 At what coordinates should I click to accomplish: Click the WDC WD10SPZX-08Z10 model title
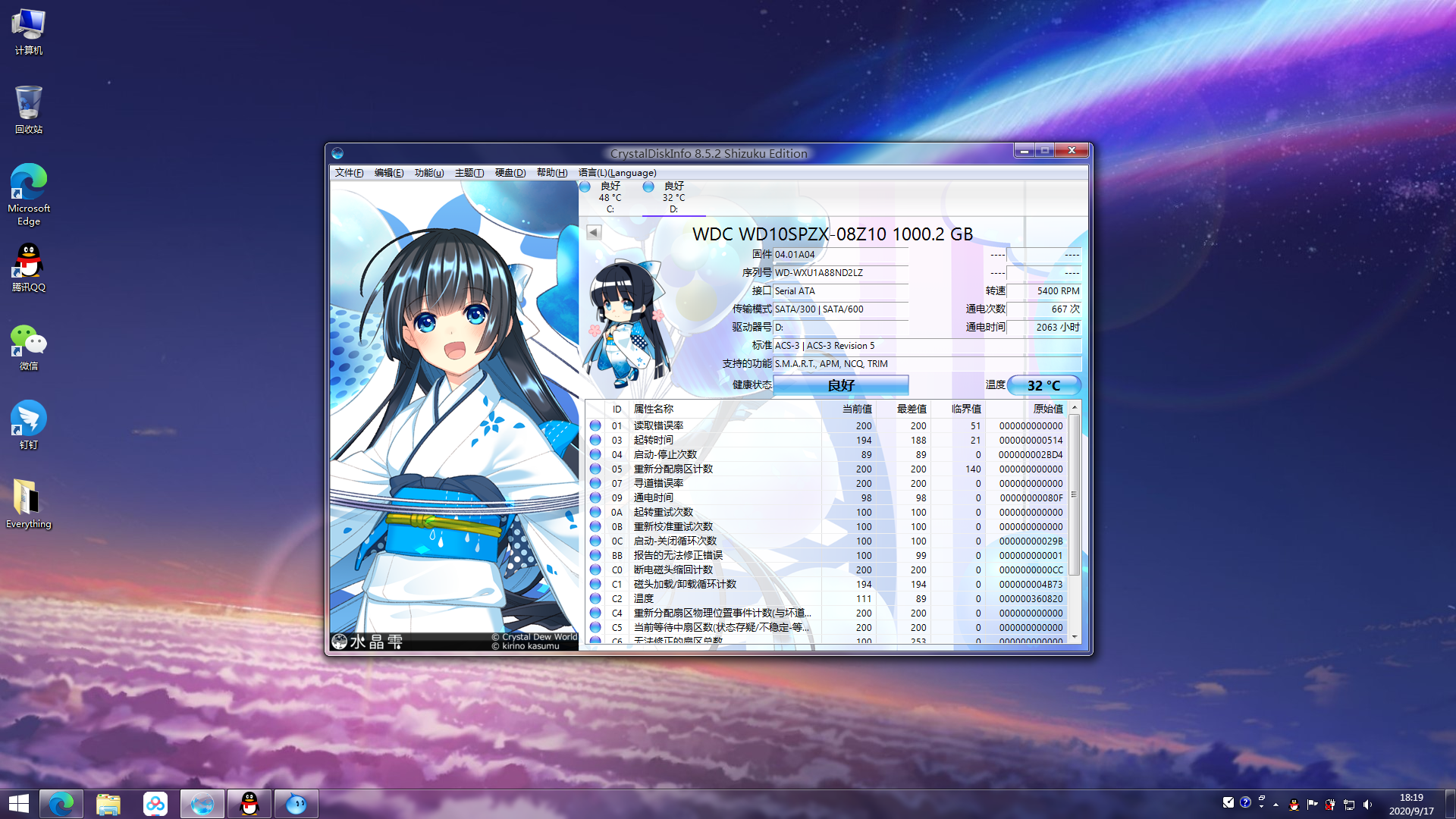(x=833, y=234)
